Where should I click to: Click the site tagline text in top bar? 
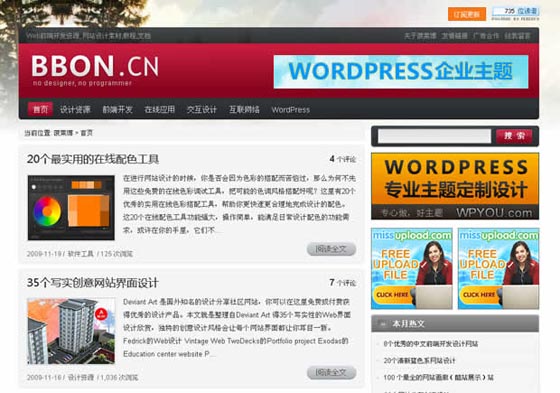[x=88, y=36]
